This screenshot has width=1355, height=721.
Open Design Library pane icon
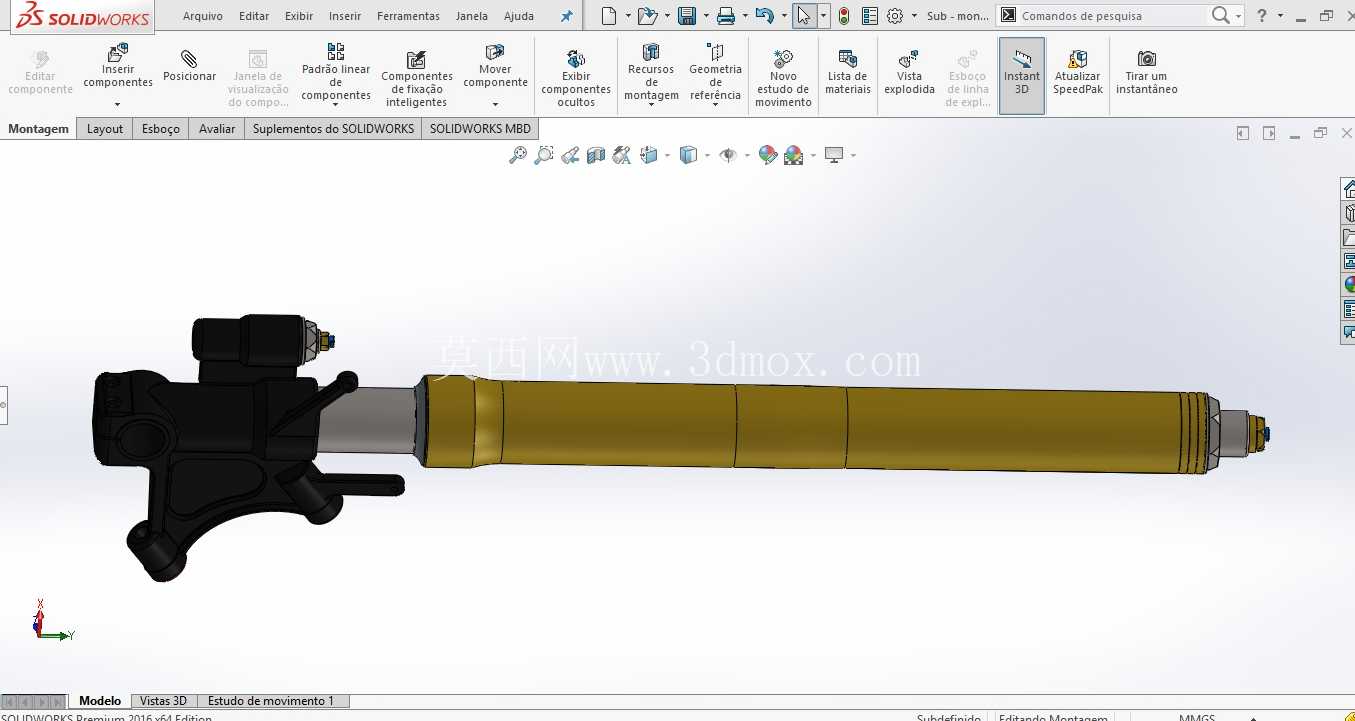(1348, 213)
